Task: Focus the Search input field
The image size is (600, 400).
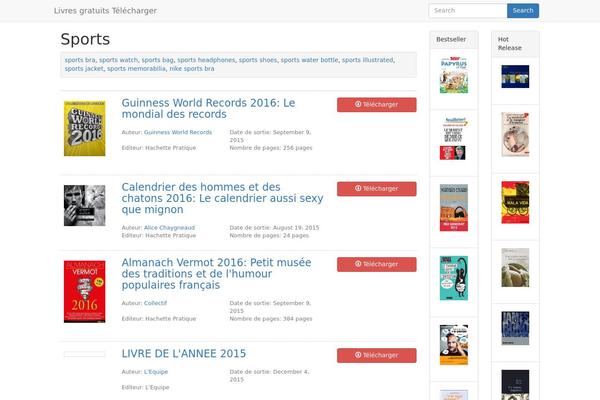Action: tap(468, 11)
